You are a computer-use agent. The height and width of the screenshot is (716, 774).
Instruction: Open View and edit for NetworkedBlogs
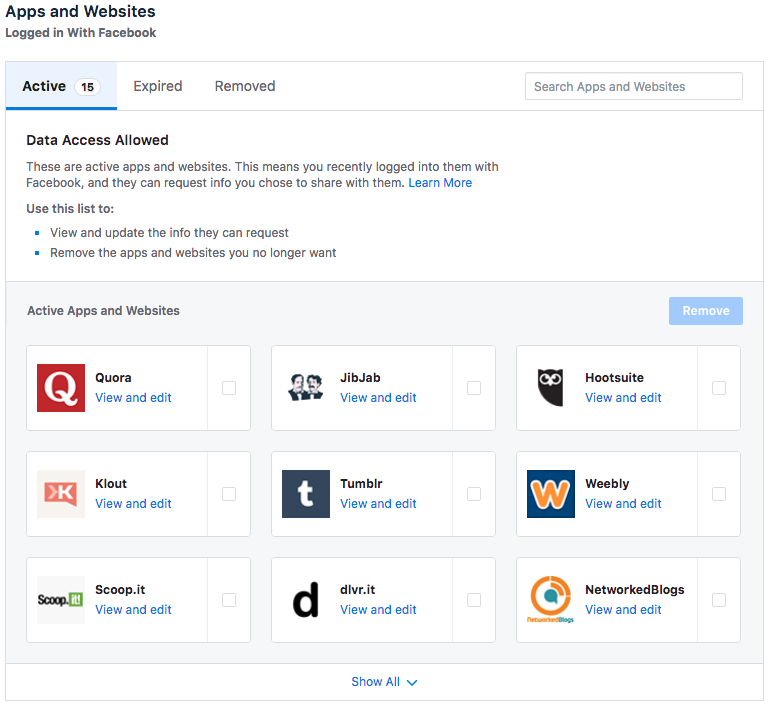(623, 610)
